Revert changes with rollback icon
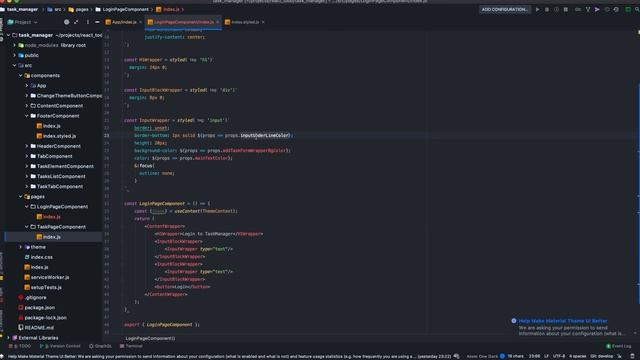Viewport: 640px width, 360px height. tap(616, 9)
